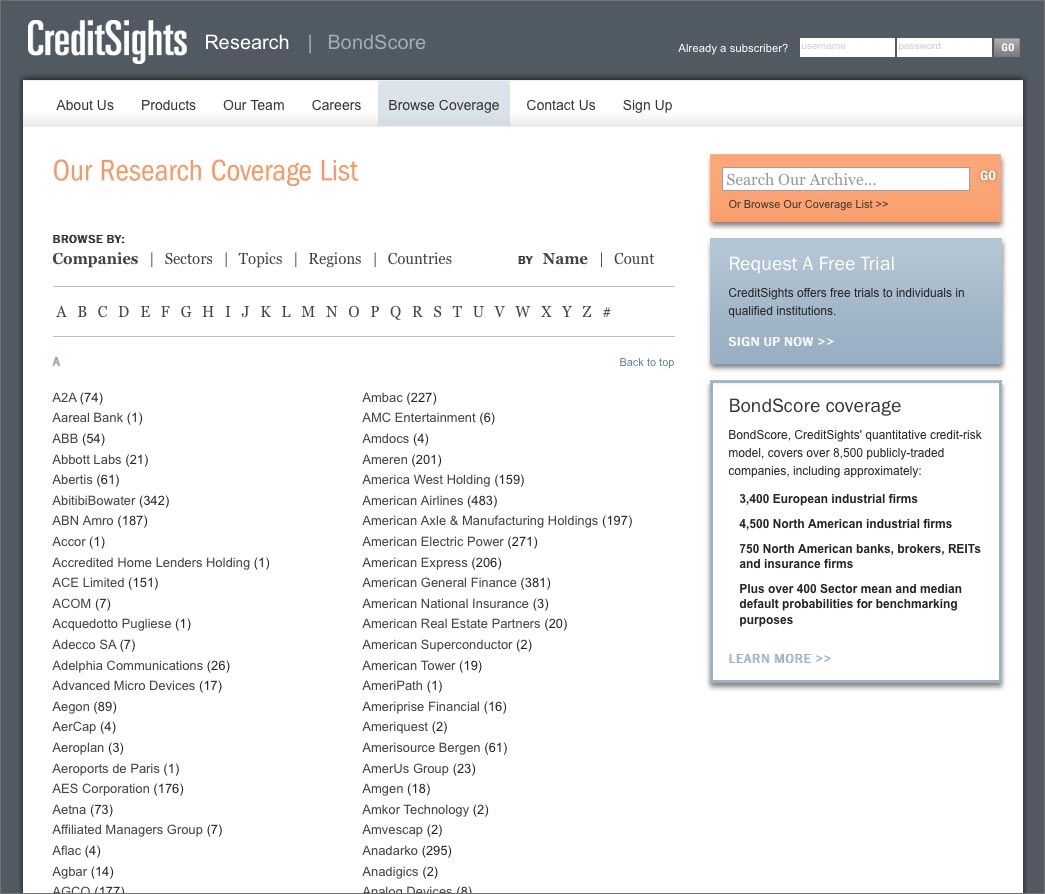The image size is (1045, 894).
Task: Focus the password input field
Action: (x=944, y=47)
